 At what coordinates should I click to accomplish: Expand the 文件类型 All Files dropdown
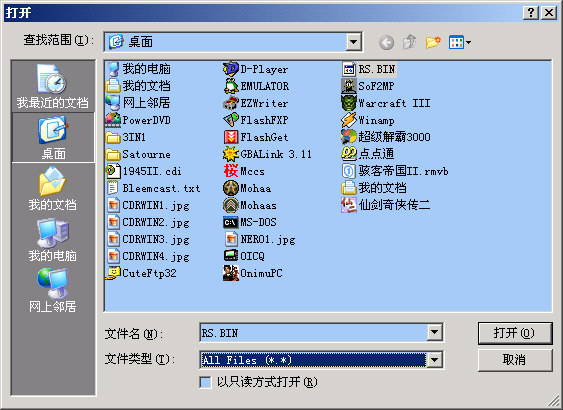click(x=434, y=360)
